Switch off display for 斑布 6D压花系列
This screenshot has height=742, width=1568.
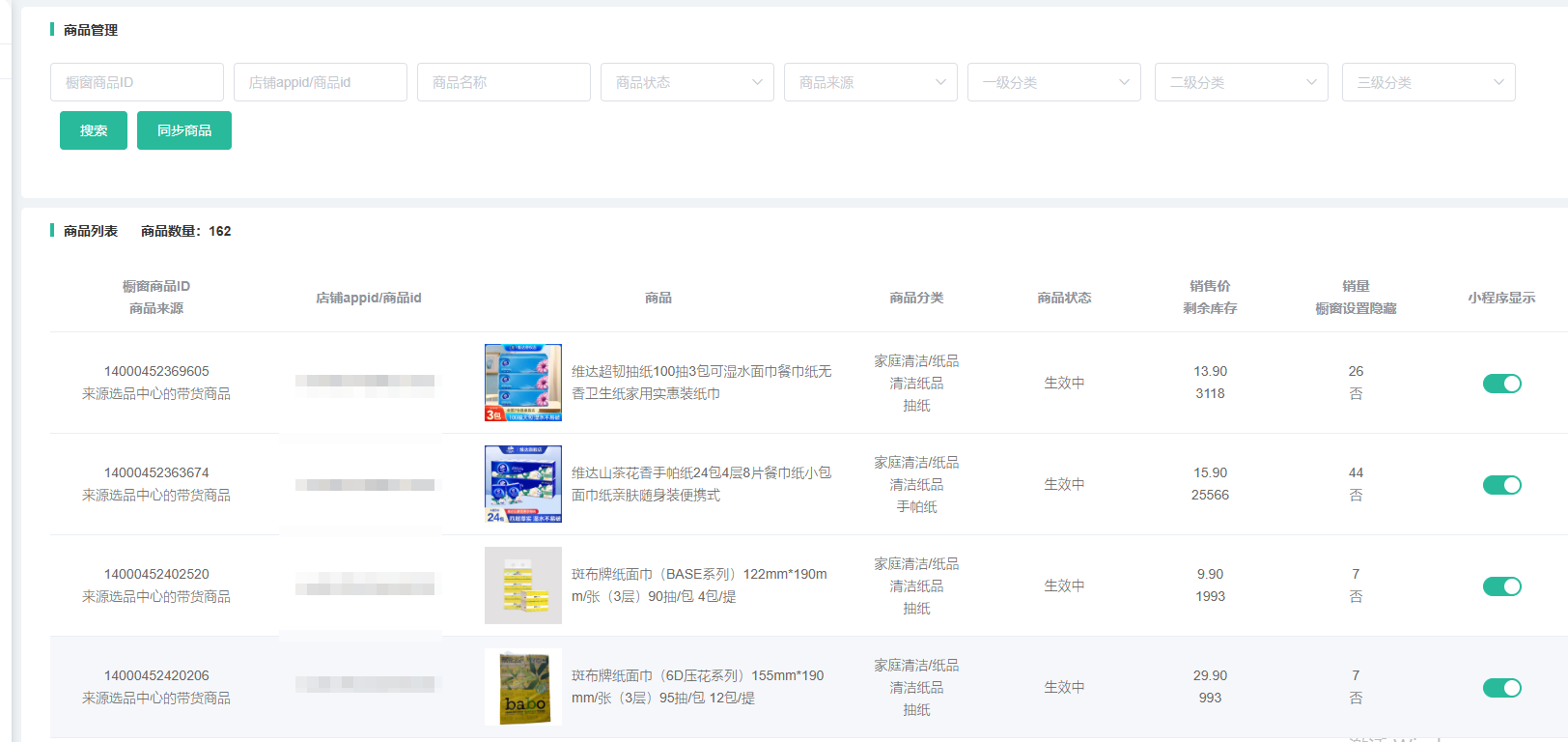pos(1501,688)
